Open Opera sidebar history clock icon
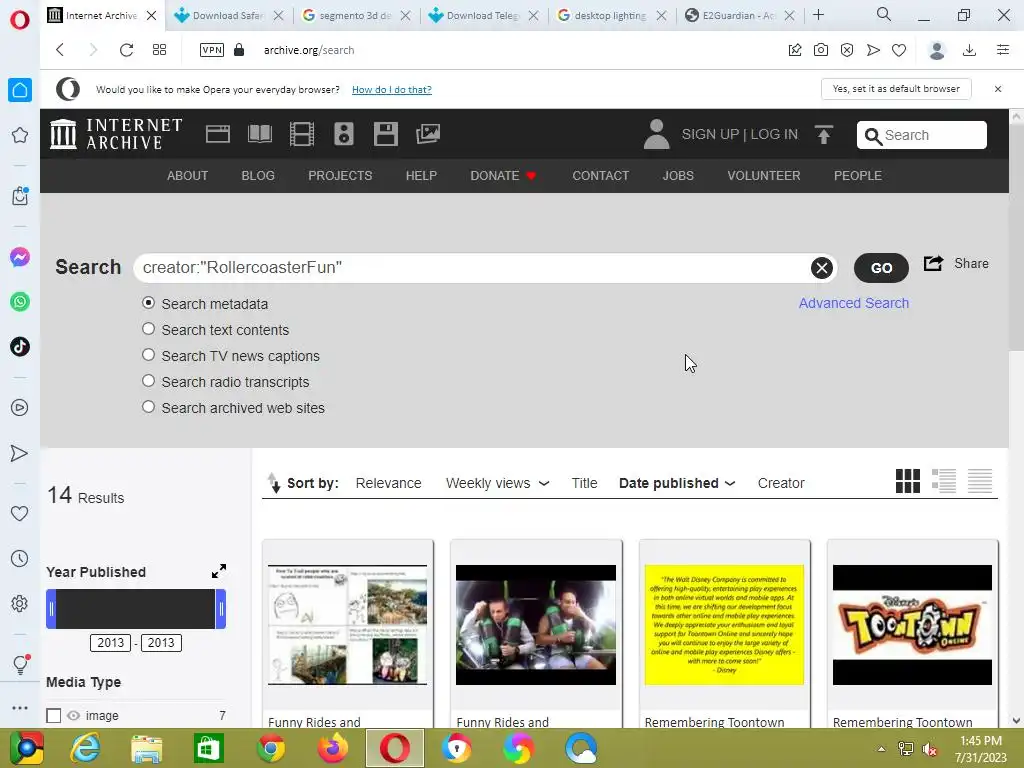 pos(20,558)
